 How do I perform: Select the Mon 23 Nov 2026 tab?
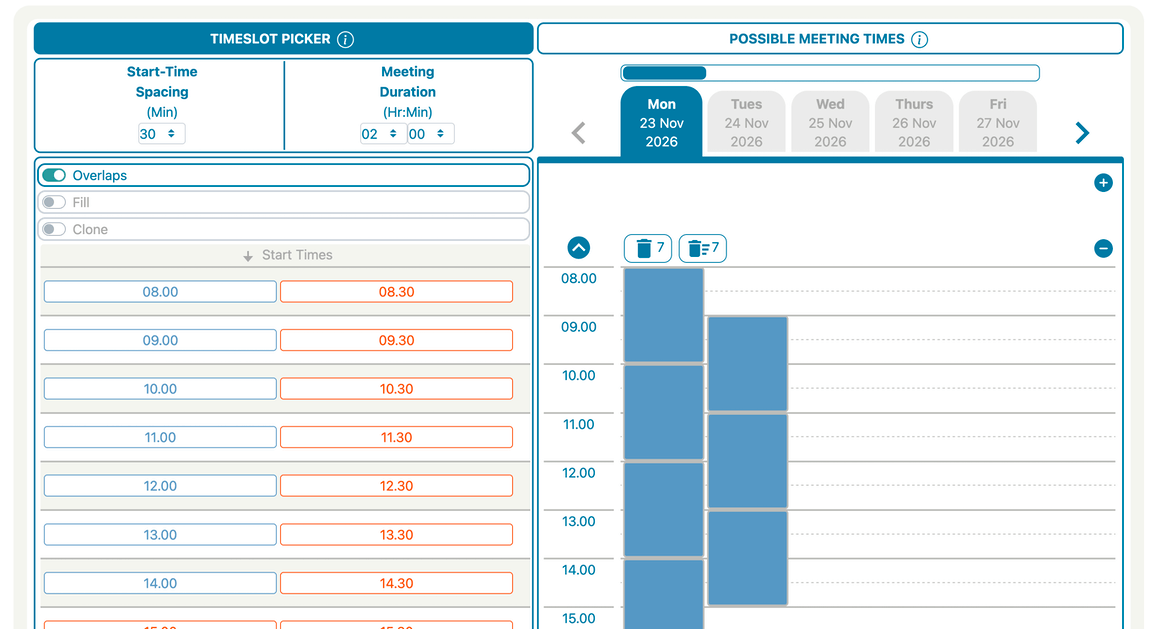(662, 122)
